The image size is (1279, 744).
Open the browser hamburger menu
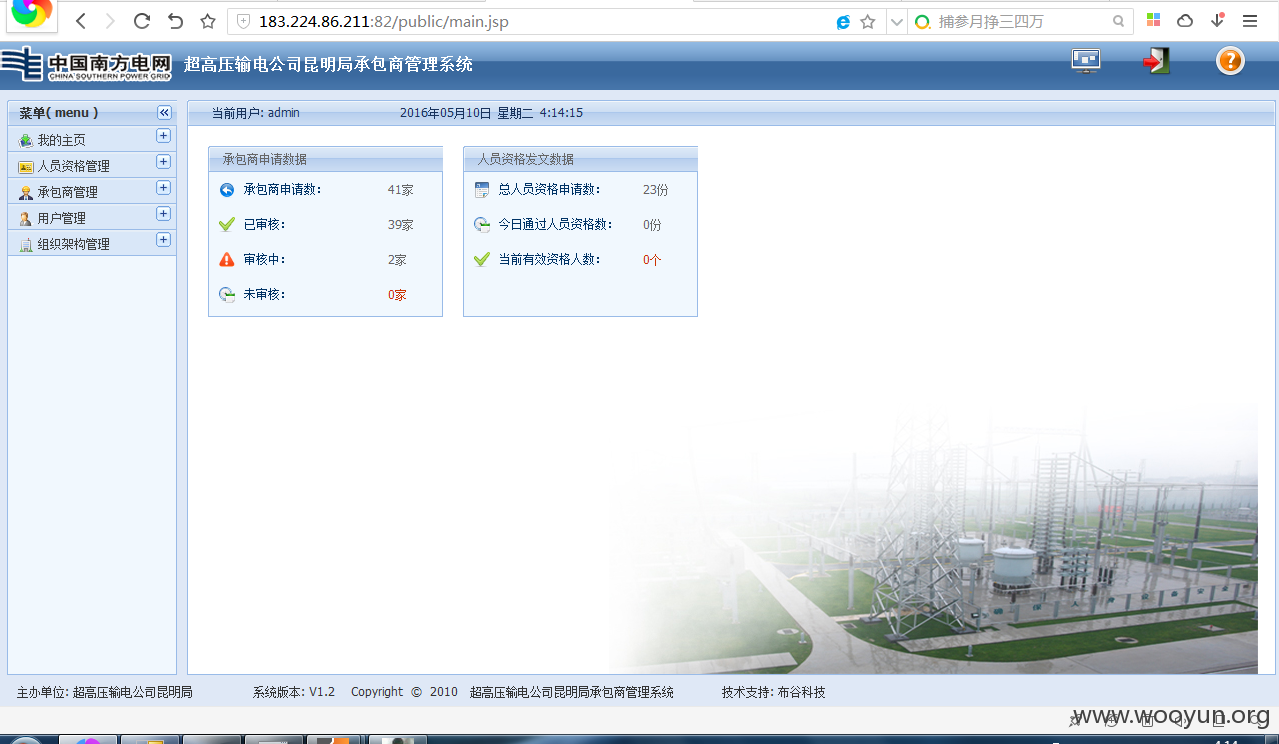point(1250,21)
